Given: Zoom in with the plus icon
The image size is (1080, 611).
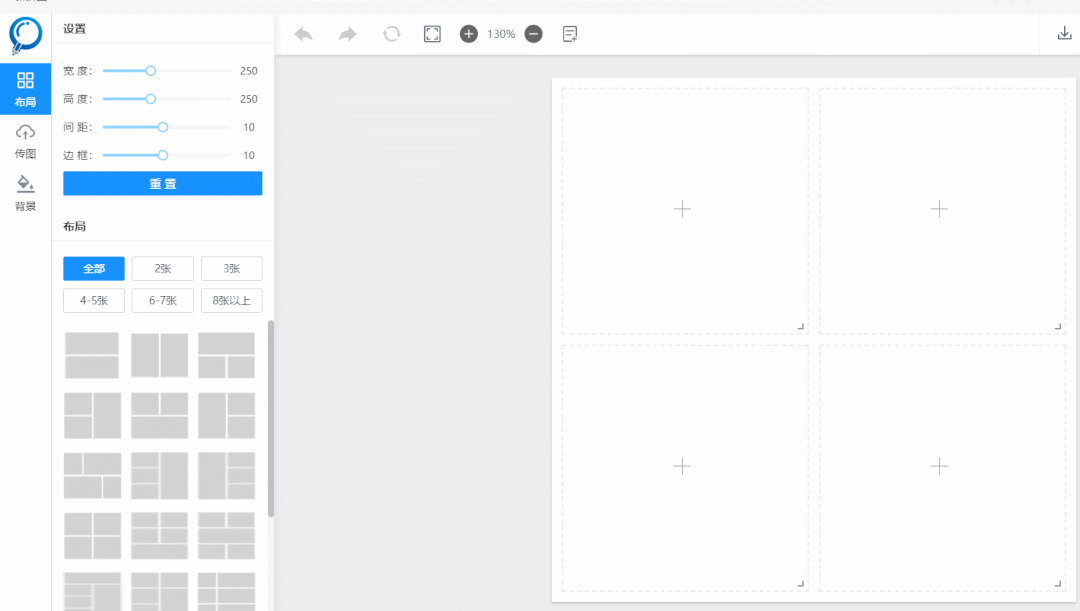Looking at the screenshot, I should (x=468, y=34).
